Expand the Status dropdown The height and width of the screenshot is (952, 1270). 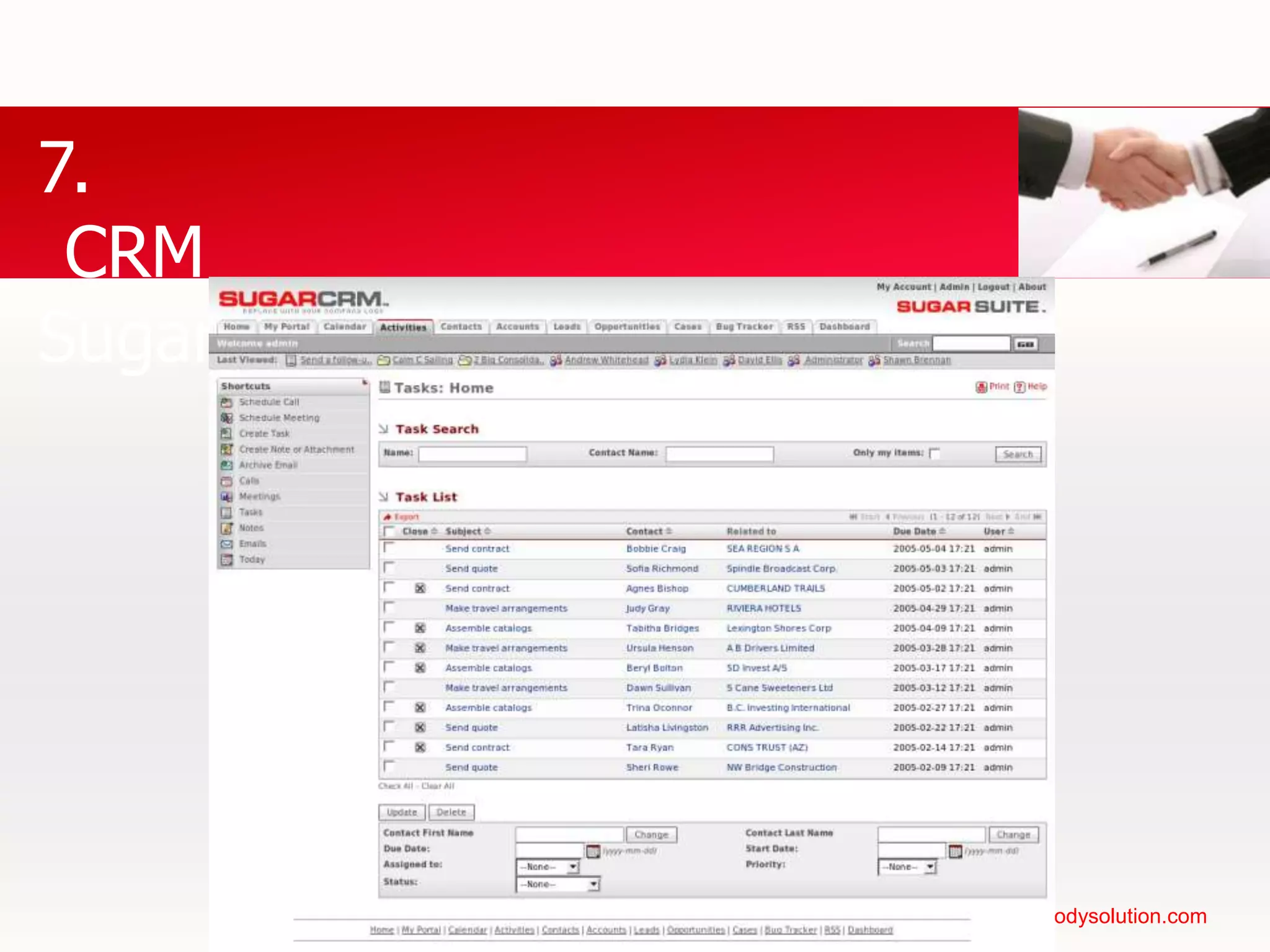[558, 884]
